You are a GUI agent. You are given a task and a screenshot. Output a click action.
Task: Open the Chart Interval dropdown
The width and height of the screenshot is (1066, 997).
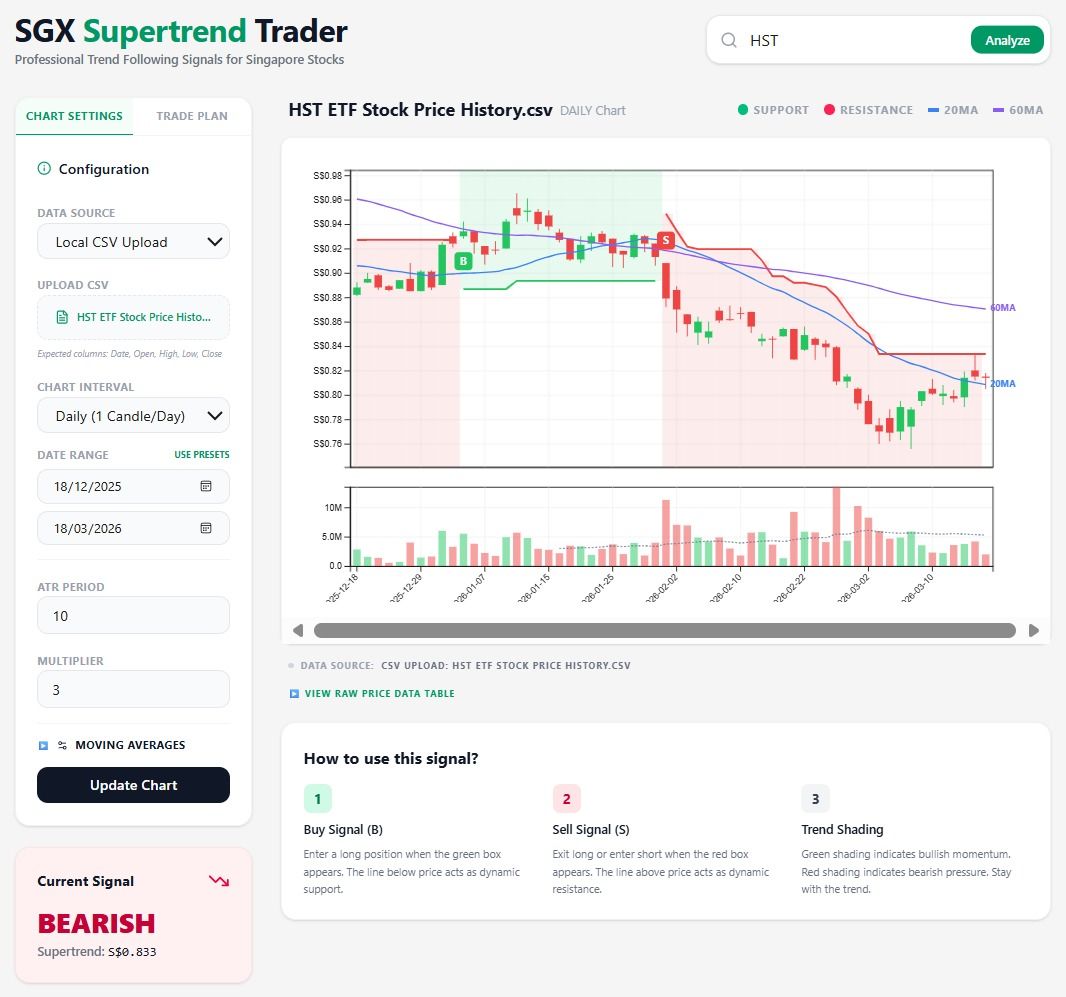pos(133,416)
